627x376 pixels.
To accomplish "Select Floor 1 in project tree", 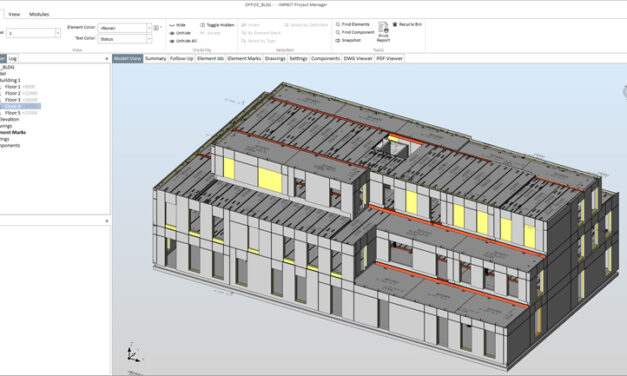I will click(x=12, y=86).
